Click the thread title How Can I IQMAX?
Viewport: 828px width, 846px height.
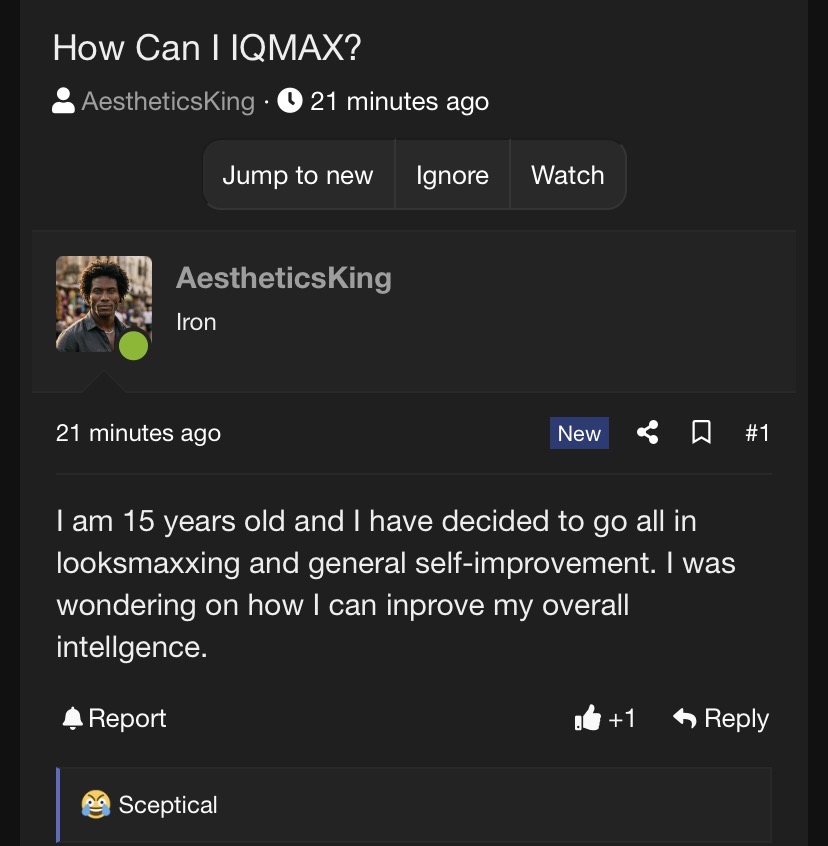coord(207,48)
